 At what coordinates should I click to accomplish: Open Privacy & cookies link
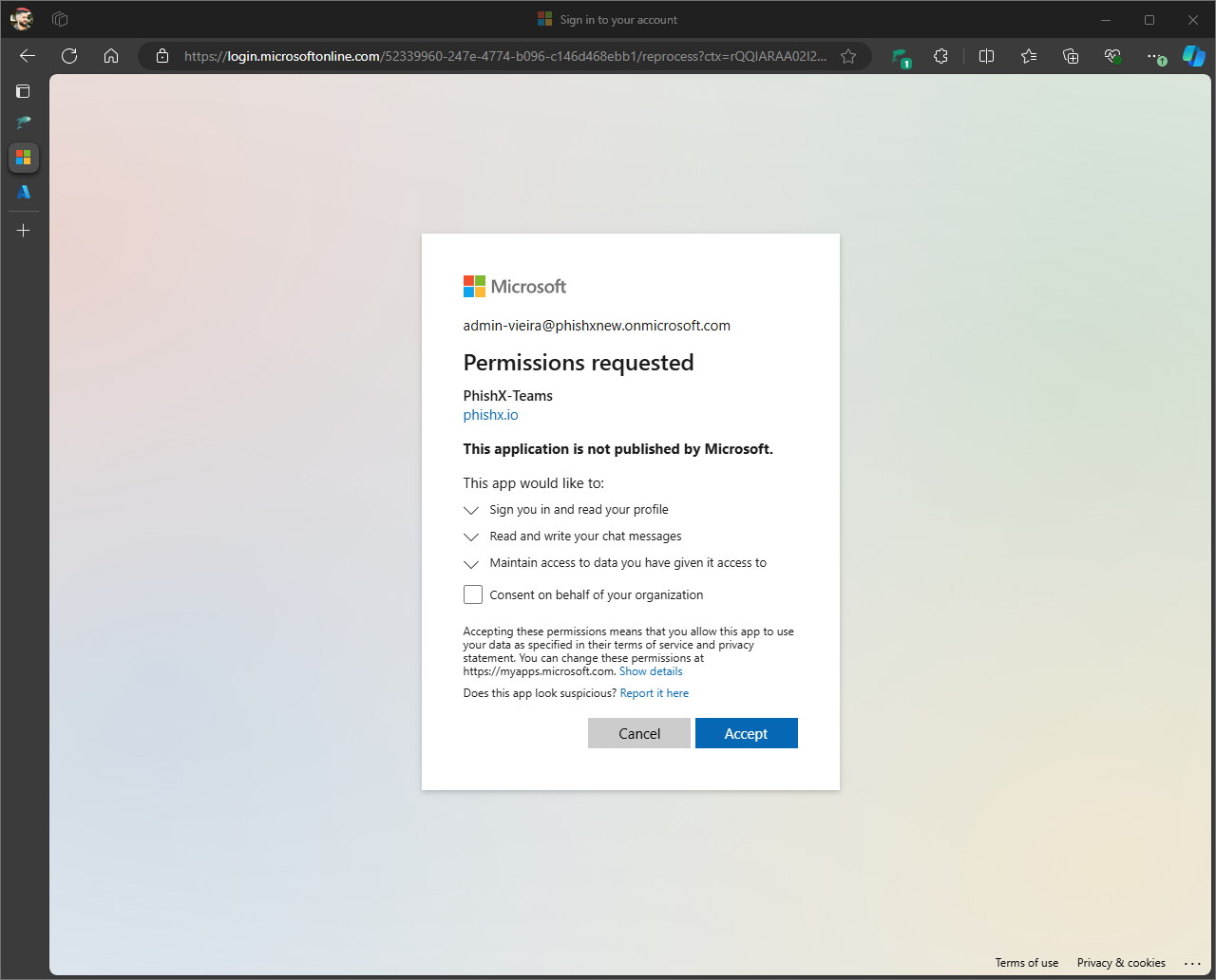[x=1121, y=963]
